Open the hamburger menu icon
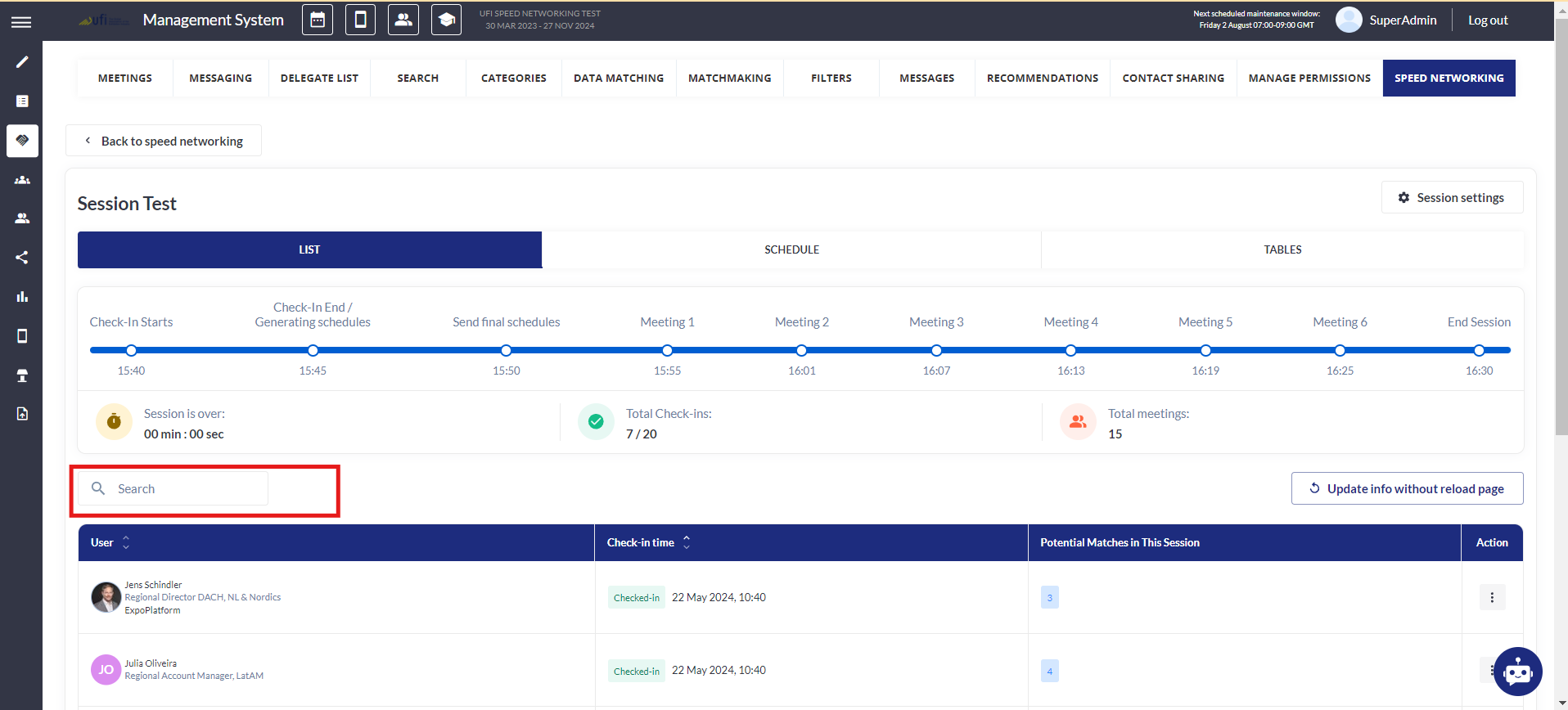Viewport: 1568px width, 710px height. pos(21,22)
